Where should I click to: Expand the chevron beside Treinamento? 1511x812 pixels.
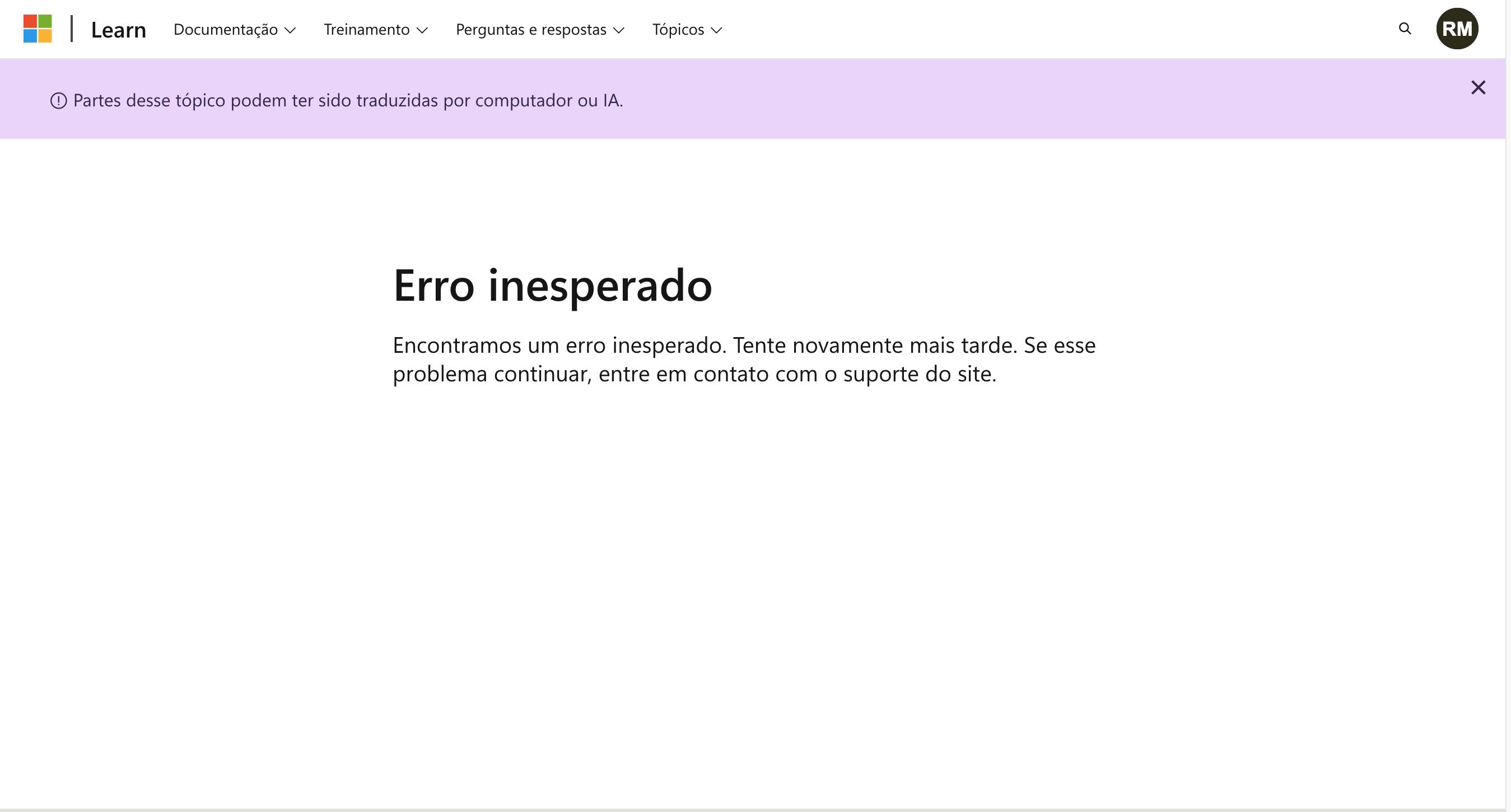click(x=422, y=30)
